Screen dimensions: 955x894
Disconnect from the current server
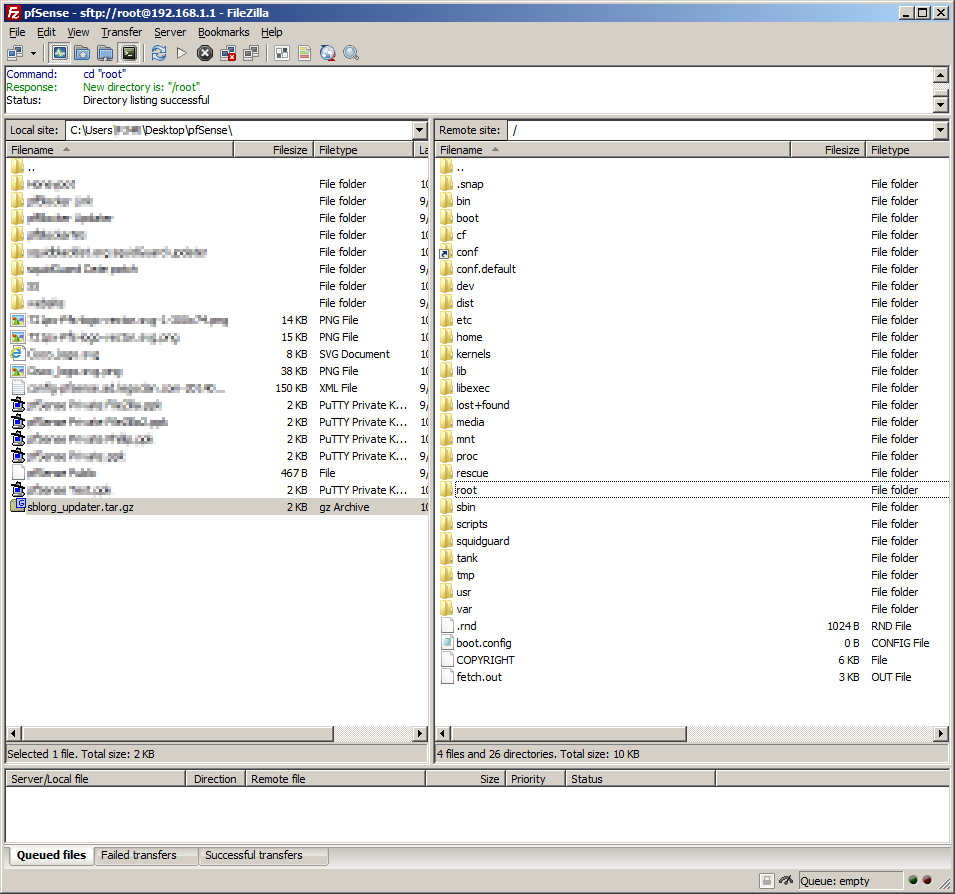tap(228, 54)
